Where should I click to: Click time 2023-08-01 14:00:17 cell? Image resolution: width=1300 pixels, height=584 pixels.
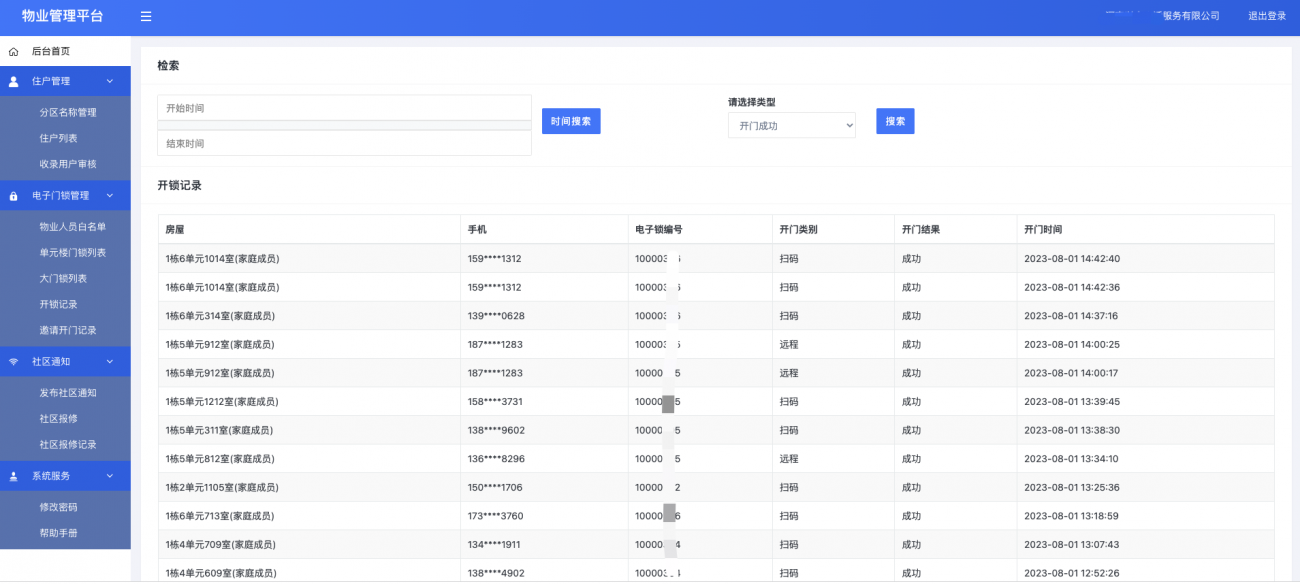click(1145, 373)
